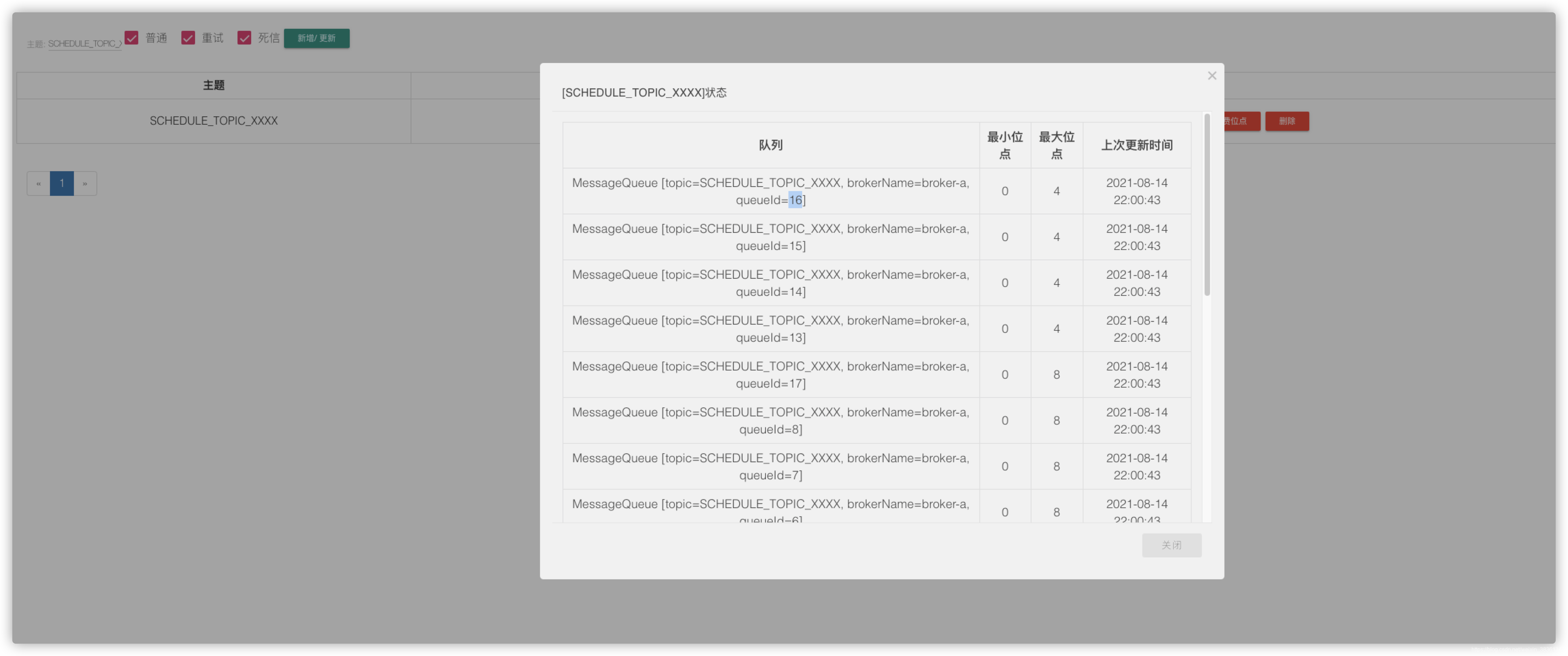Click the 队列 column header
The height and width of the screenshot is (656, 1568).
click(770, 145)
